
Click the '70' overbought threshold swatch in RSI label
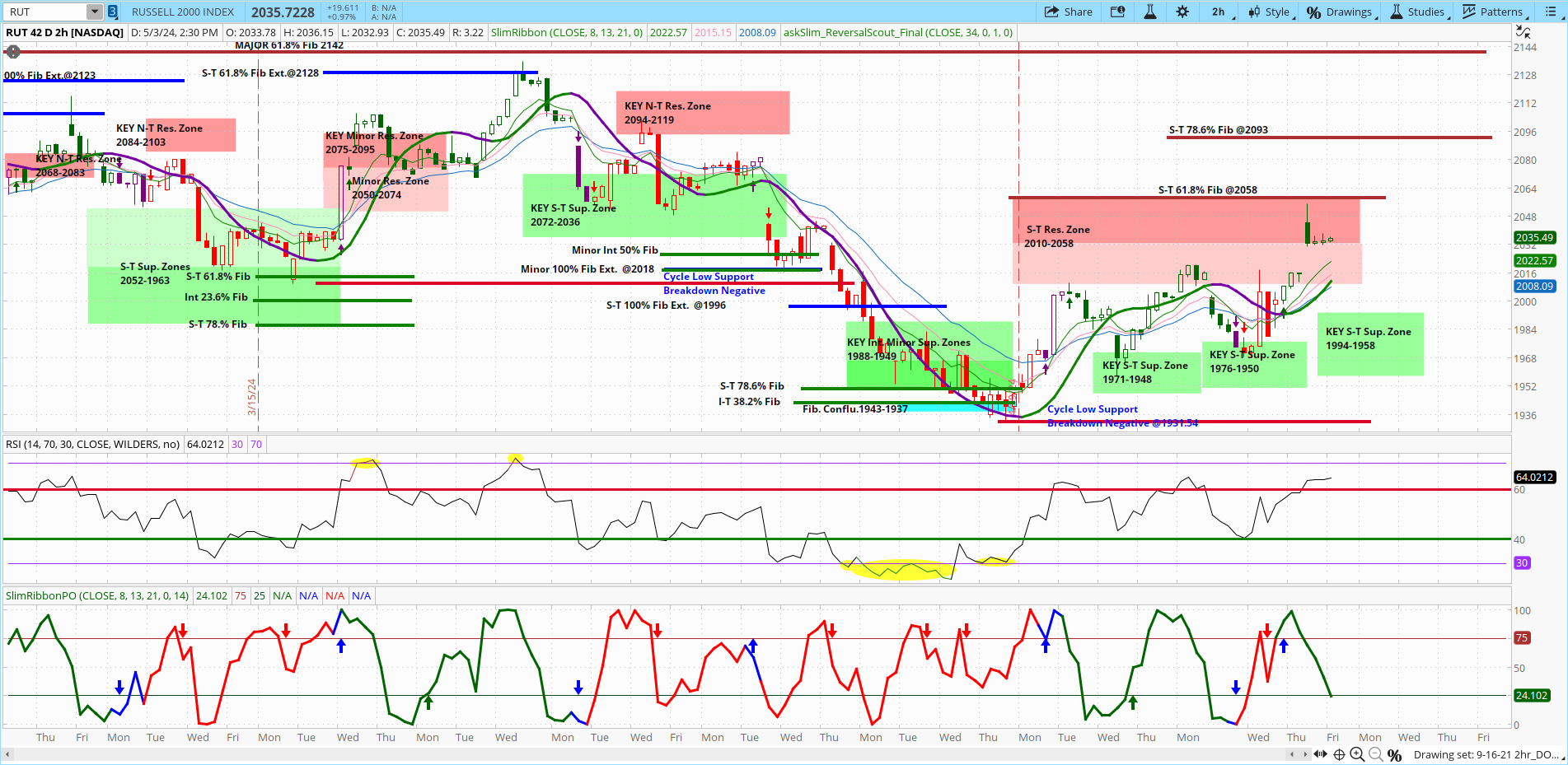[x=255, y=444]
